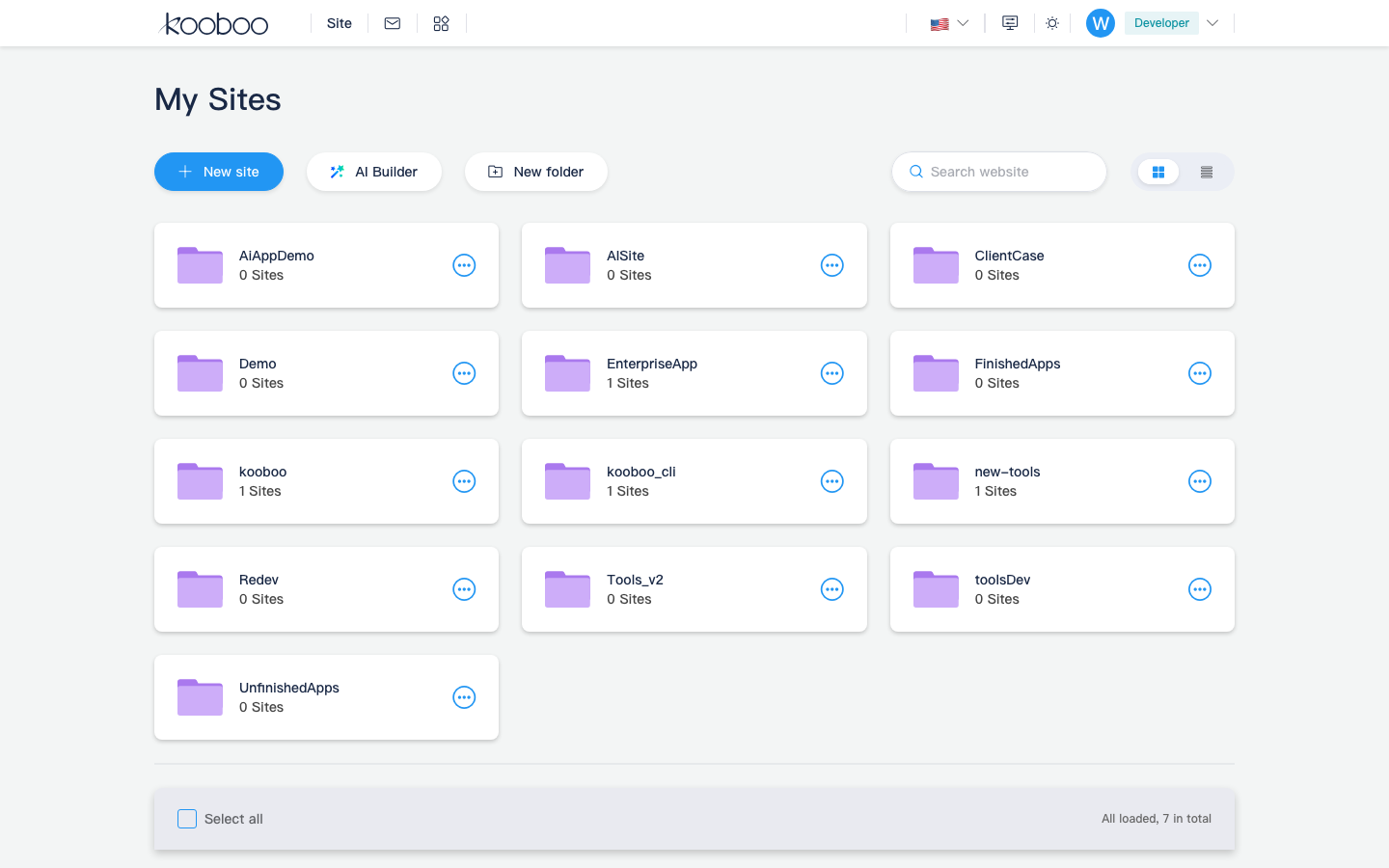Open the Redev folder name
Viewport: 1389px width, 868px height.
259,580
